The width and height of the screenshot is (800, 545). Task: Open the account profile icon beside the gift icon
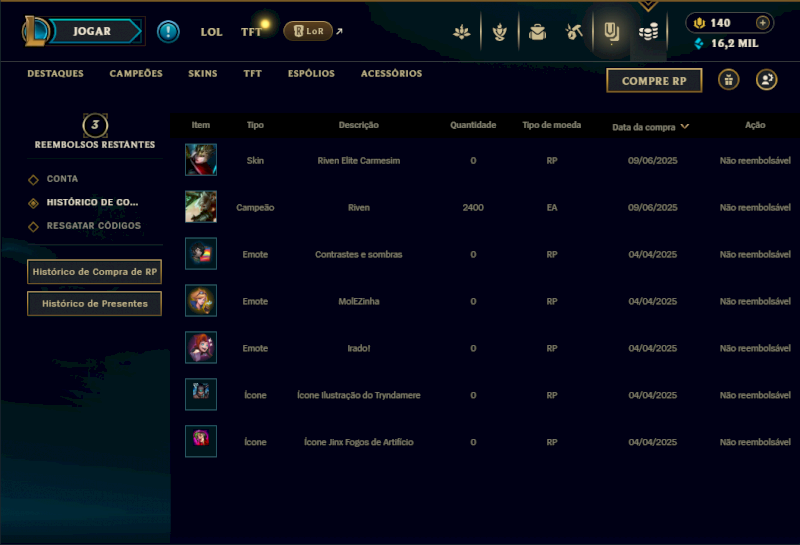click(766, 80)
